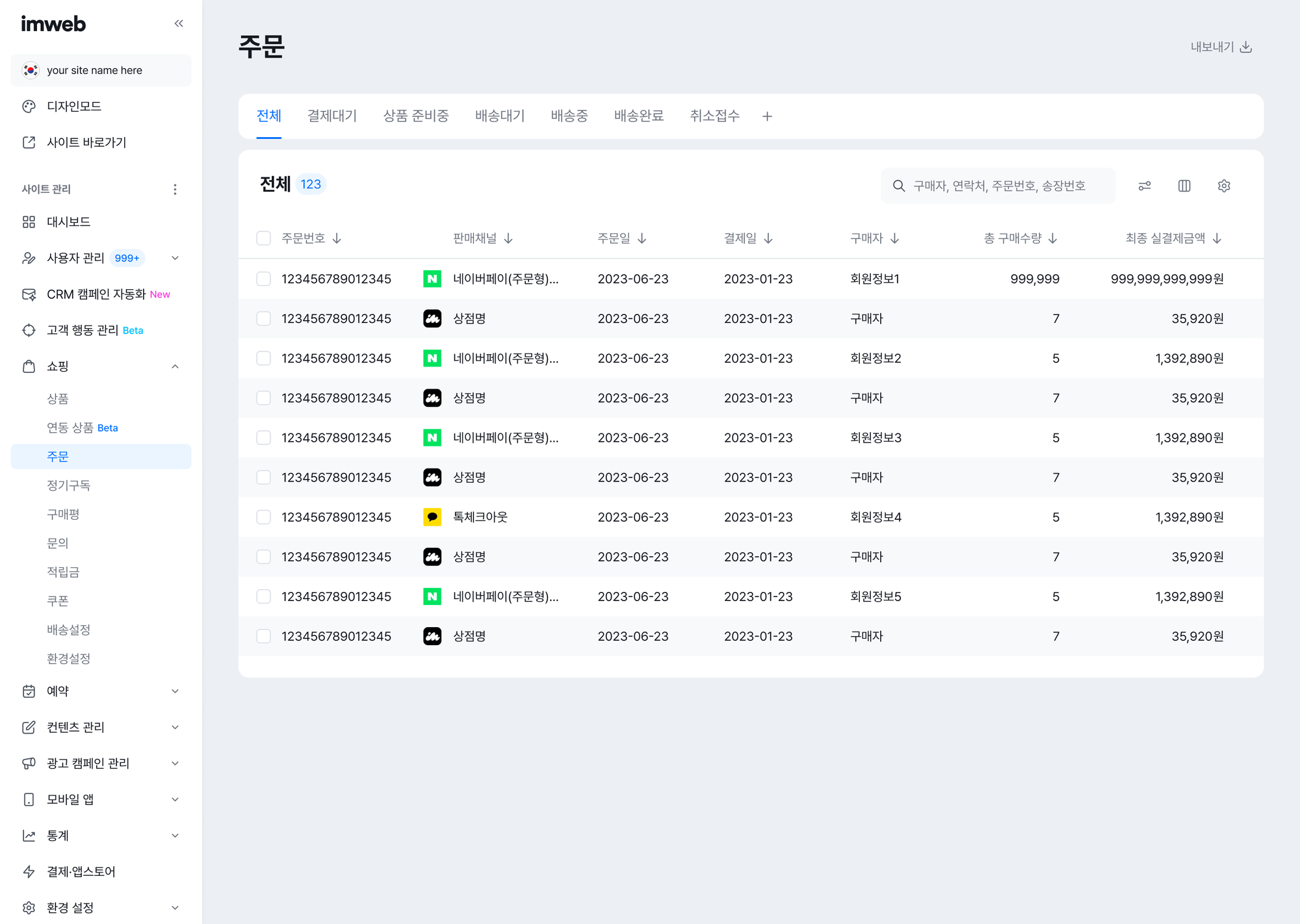Screen dimensions: 1300x924
Task: Check the 회원정보4 order row checkbox
Action: coord(263,517)
